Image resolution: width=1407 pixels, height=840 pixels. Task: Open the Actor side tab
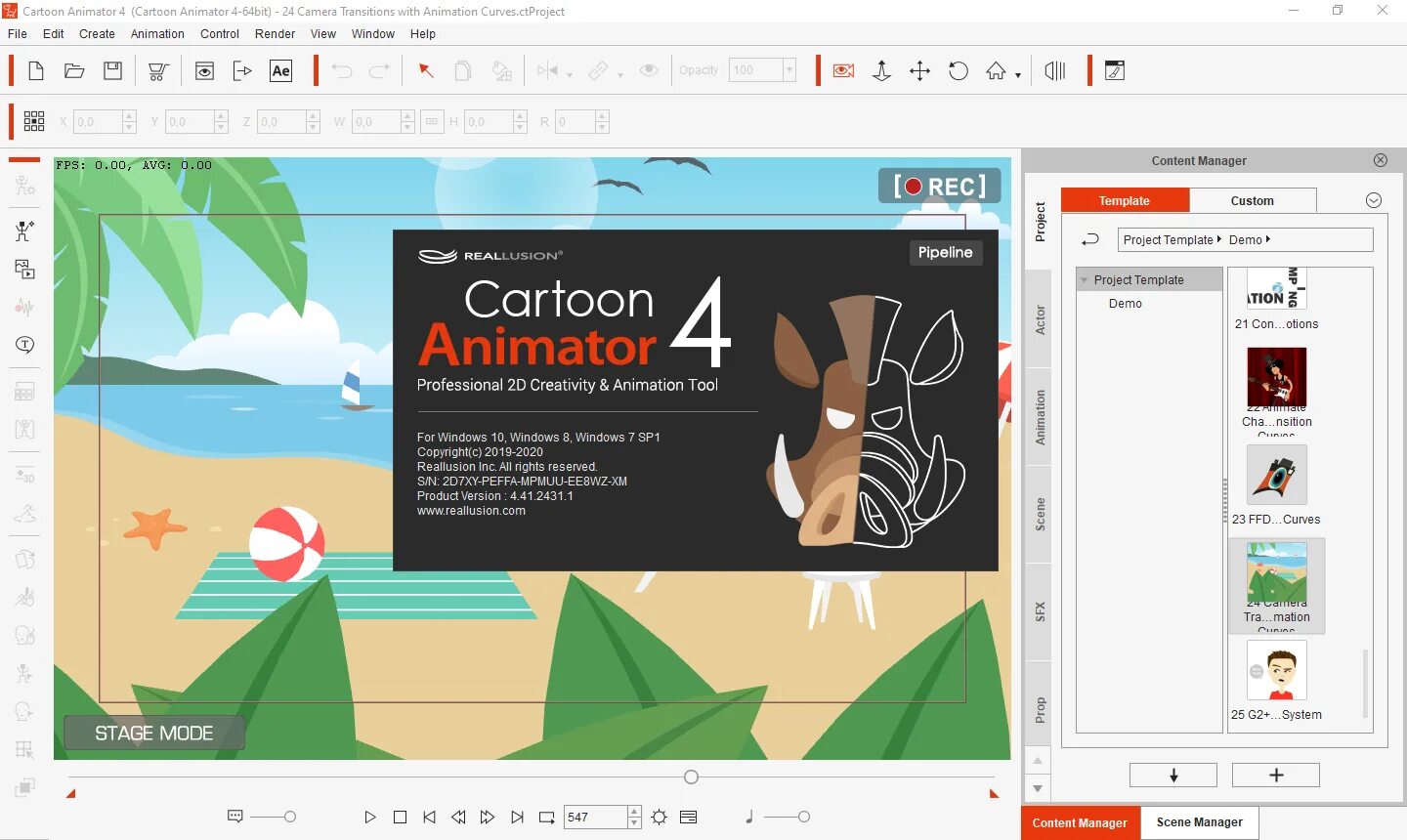click(1039, 319)
